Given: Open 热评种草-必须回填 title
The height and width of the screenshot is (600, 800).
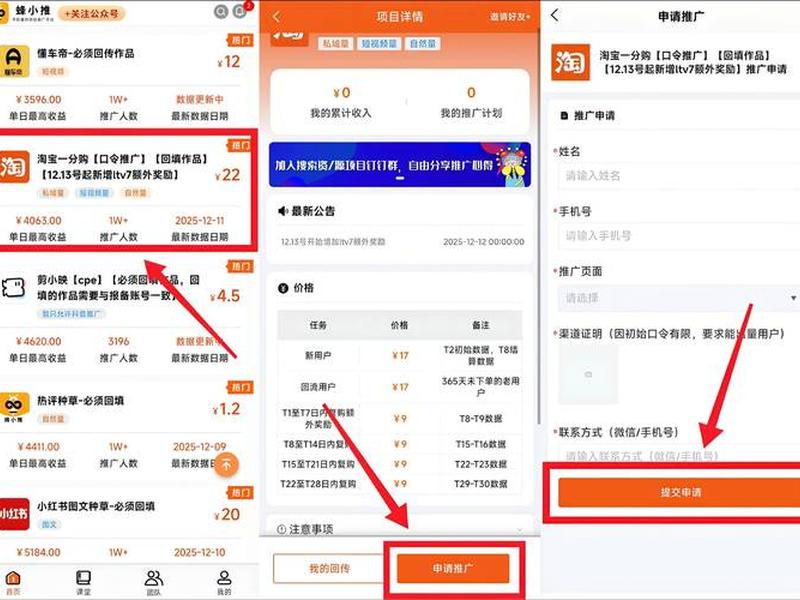Looking at the screenshot, I should click(x=81, y=401).
